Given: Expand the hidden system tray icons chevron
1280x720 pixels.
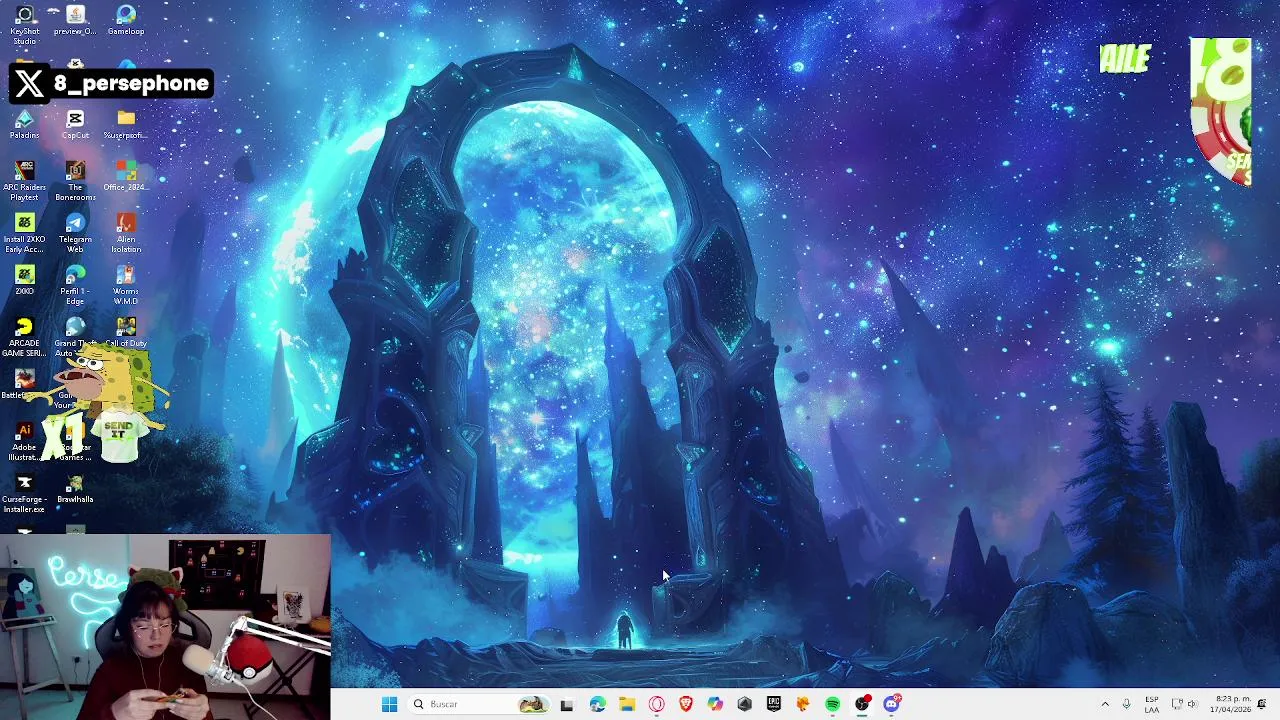Looking at the screenshot, I should (x=1105, y=704).
